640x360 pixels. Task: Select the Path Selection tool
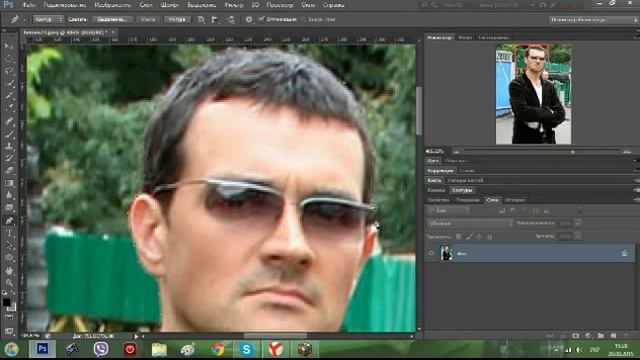tap(9, 246)
